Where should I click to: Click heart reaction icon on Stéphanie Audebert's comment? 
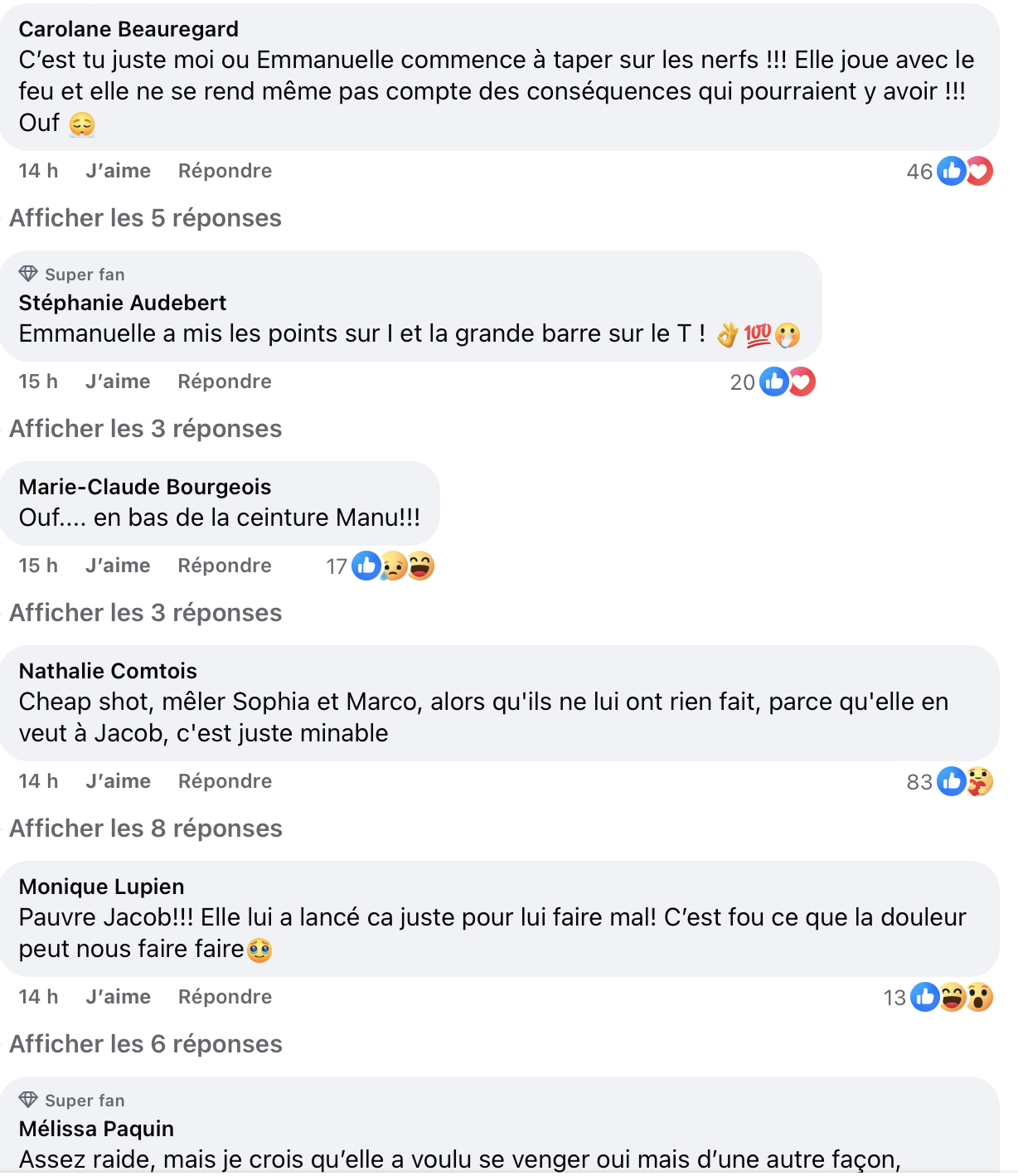[x=802, y=381]
